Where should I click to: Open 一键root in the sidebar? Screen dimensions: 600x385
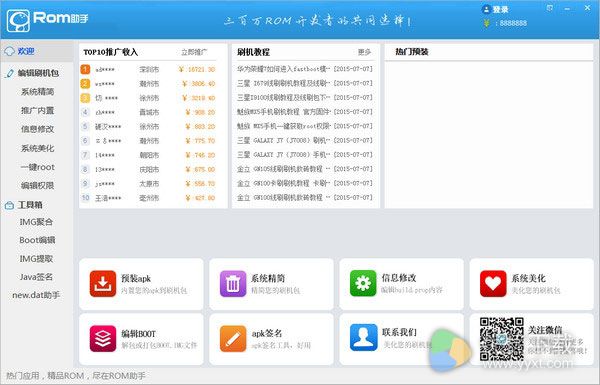coord(38,167)
